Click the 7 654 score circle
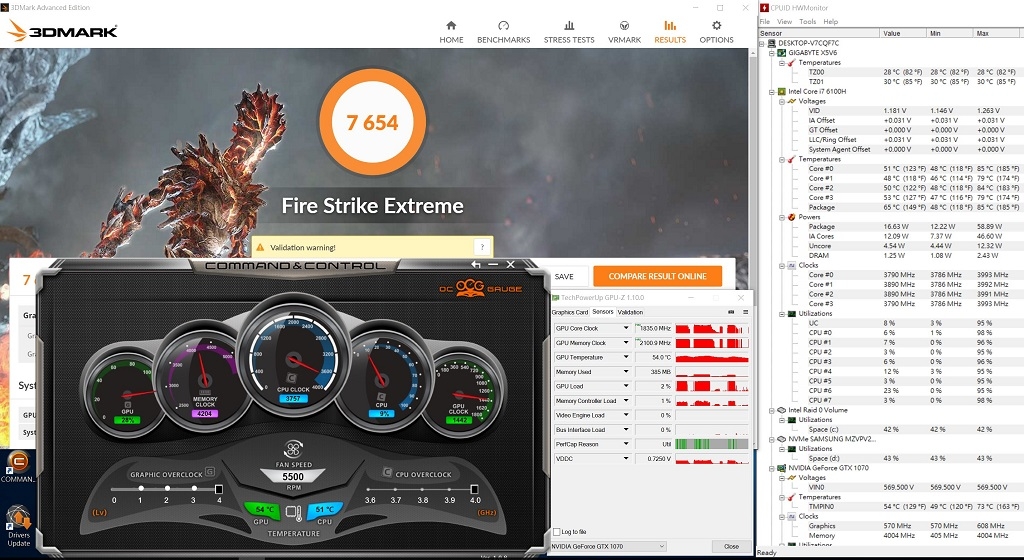The width and height of the screenshot is (1024, 560). click(372, 123)
